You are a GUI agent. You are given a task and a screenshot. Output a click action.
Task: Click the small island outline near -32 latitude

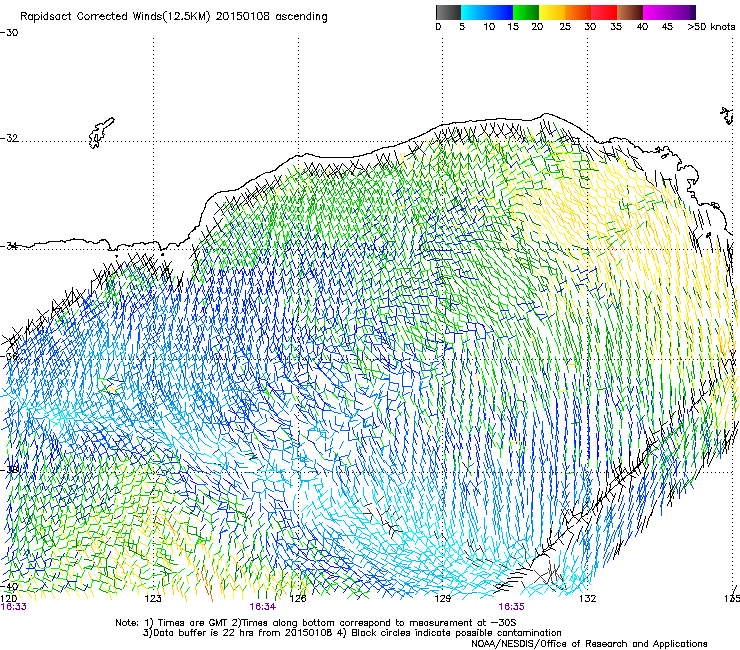tap(101, 133)
